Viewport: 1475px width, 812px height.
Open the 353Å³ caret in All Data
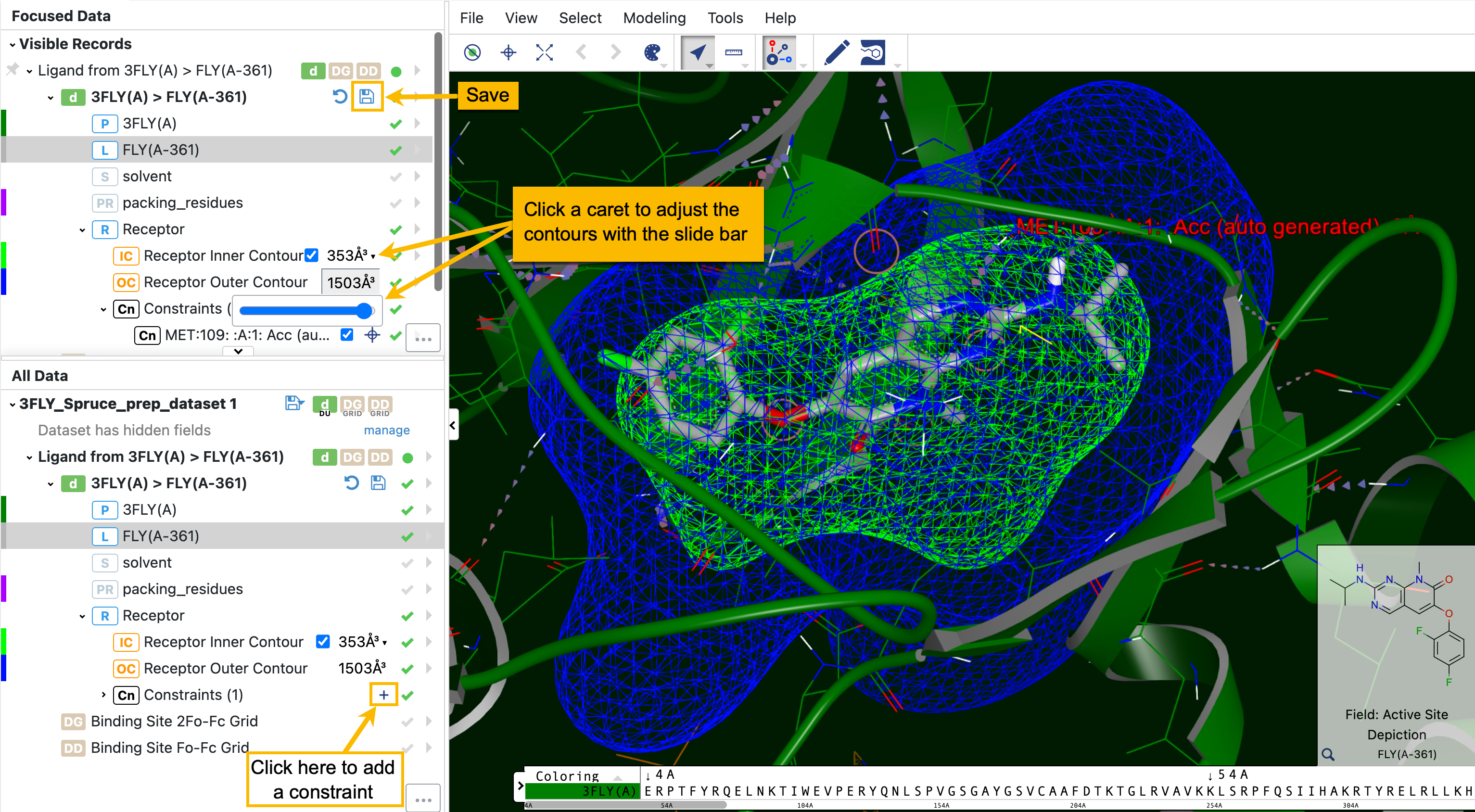pyautogui.click(x=385, y=643)
